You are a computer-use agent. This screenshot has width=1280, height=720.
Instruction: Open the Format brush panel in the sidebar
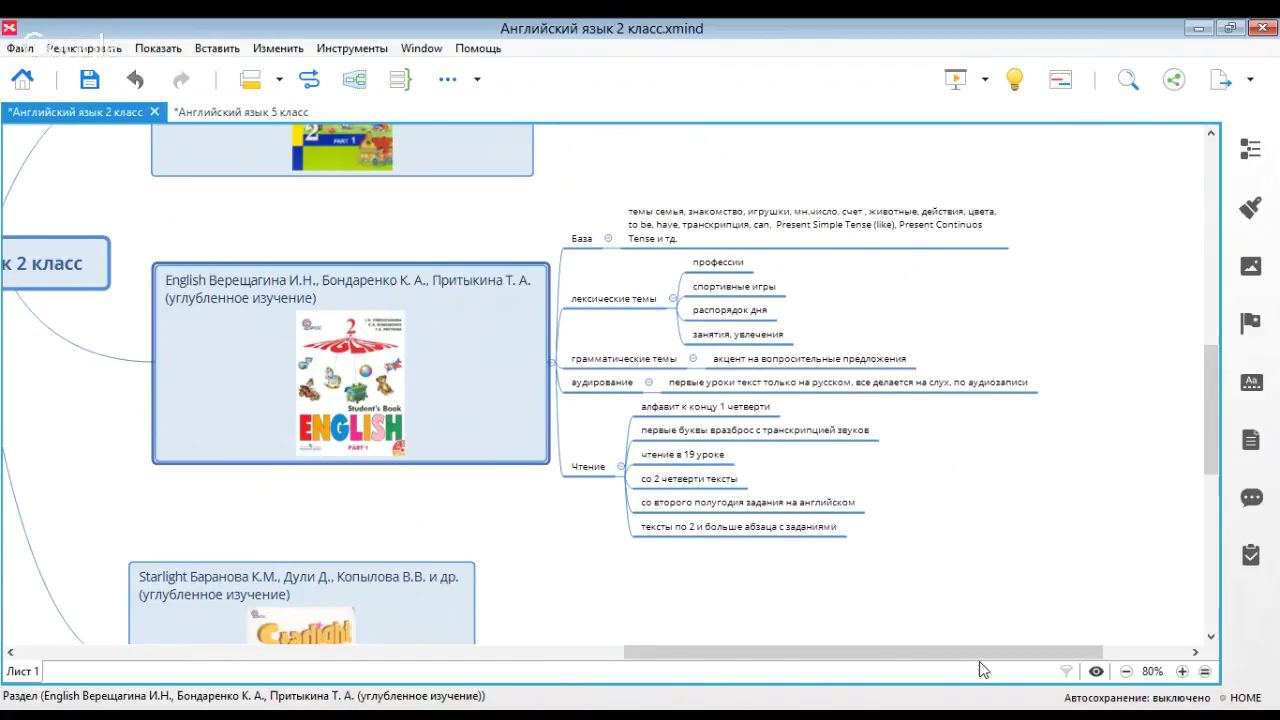point(1250,207)
